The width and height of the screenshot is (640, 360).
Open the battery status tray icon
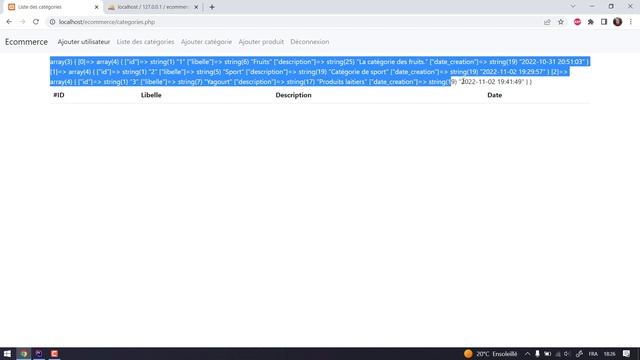point(547,354)
